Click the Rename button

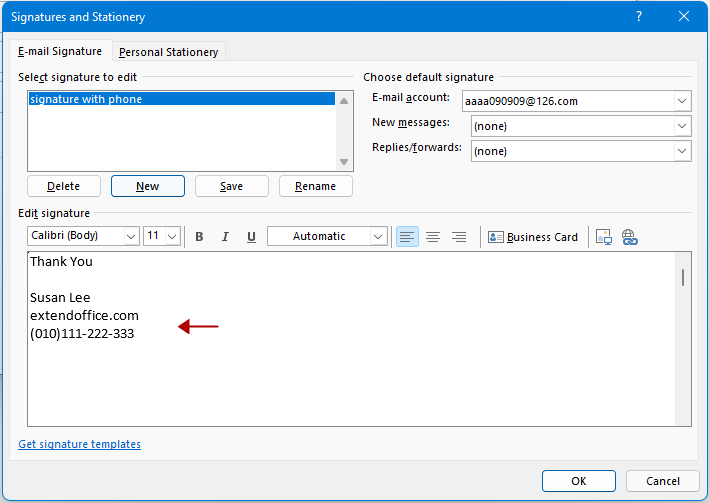click(x=315, y=186)
